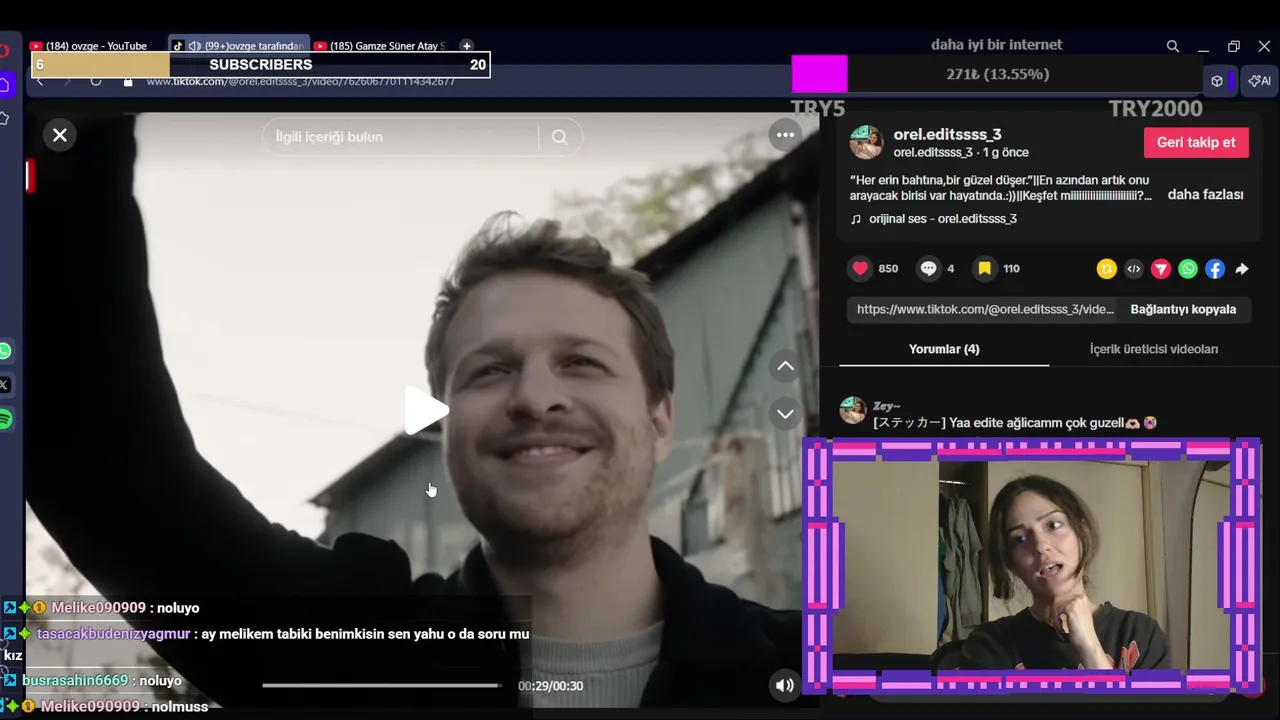Share the video to Facebook
This screenshot has height=720, width=1280.
[1214, 268]
